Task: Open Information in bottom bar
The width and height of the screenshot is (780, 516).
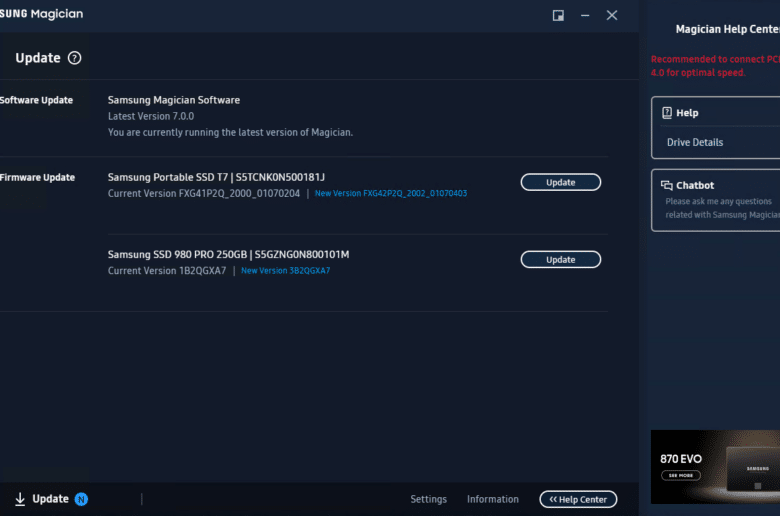Action: [x=492, y=499]
